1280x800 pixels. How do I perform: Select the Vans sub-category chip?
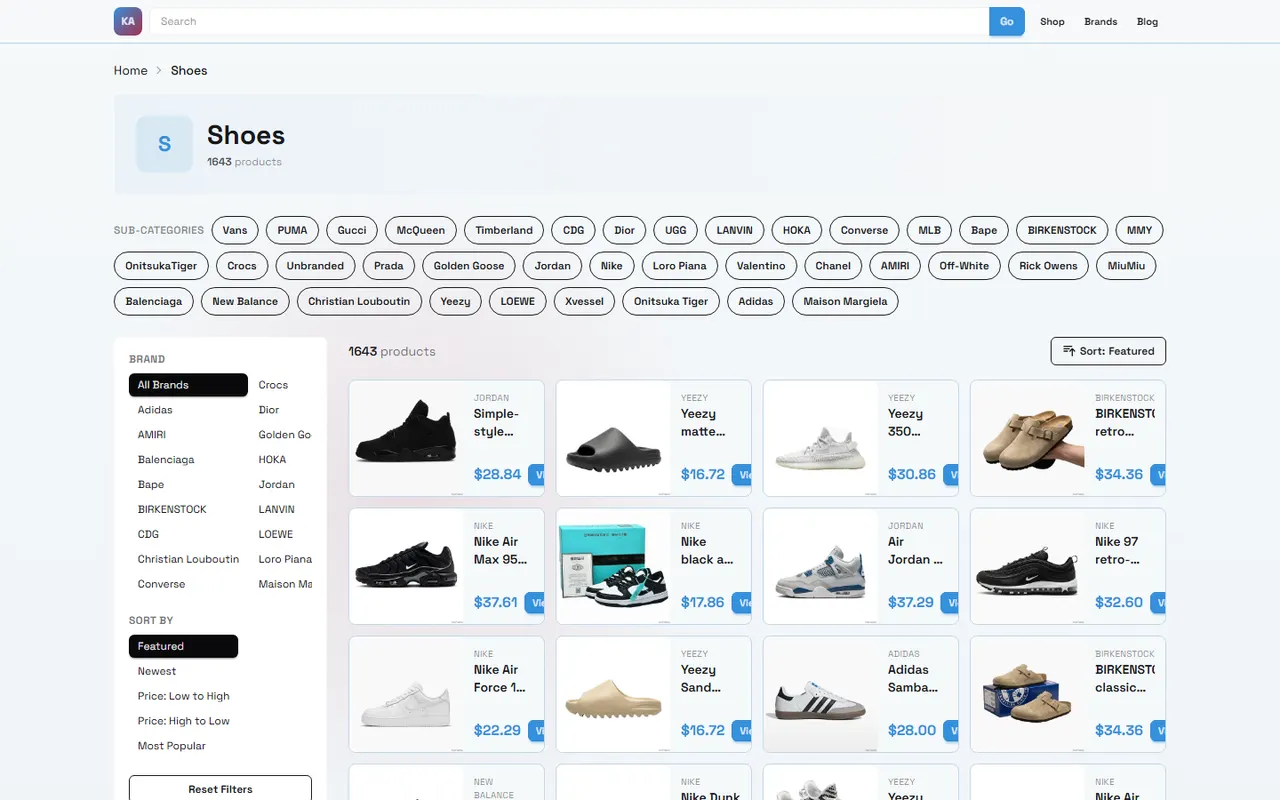[x=235, y=230]
